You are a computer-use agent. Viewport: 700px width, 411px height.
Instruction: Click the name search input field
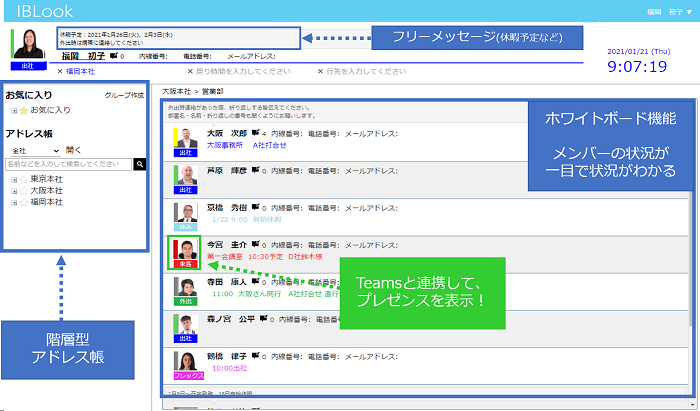pos(69,163)
